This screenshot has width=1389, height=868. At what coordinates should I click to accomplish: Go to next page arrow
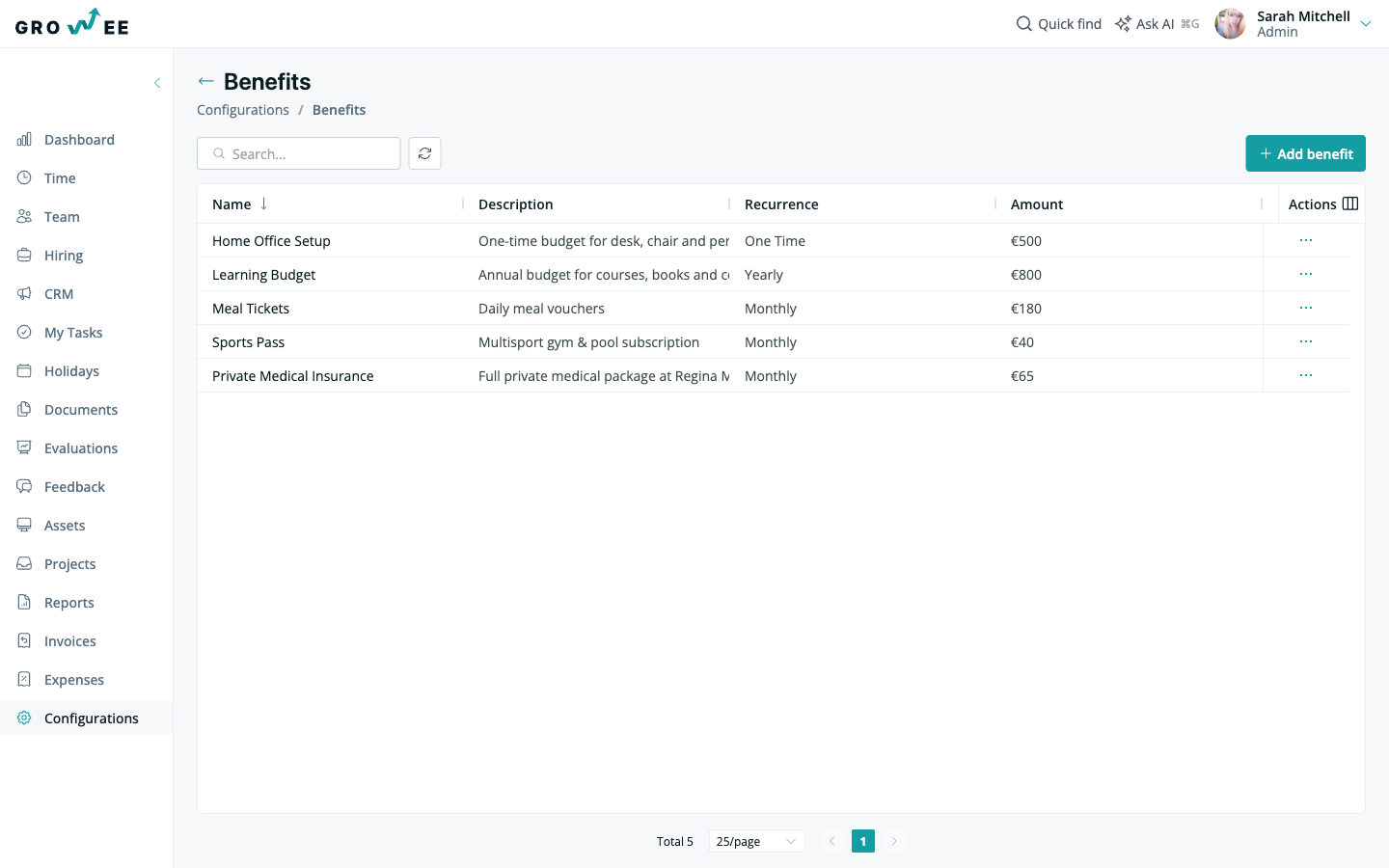(x=894, y=841)
